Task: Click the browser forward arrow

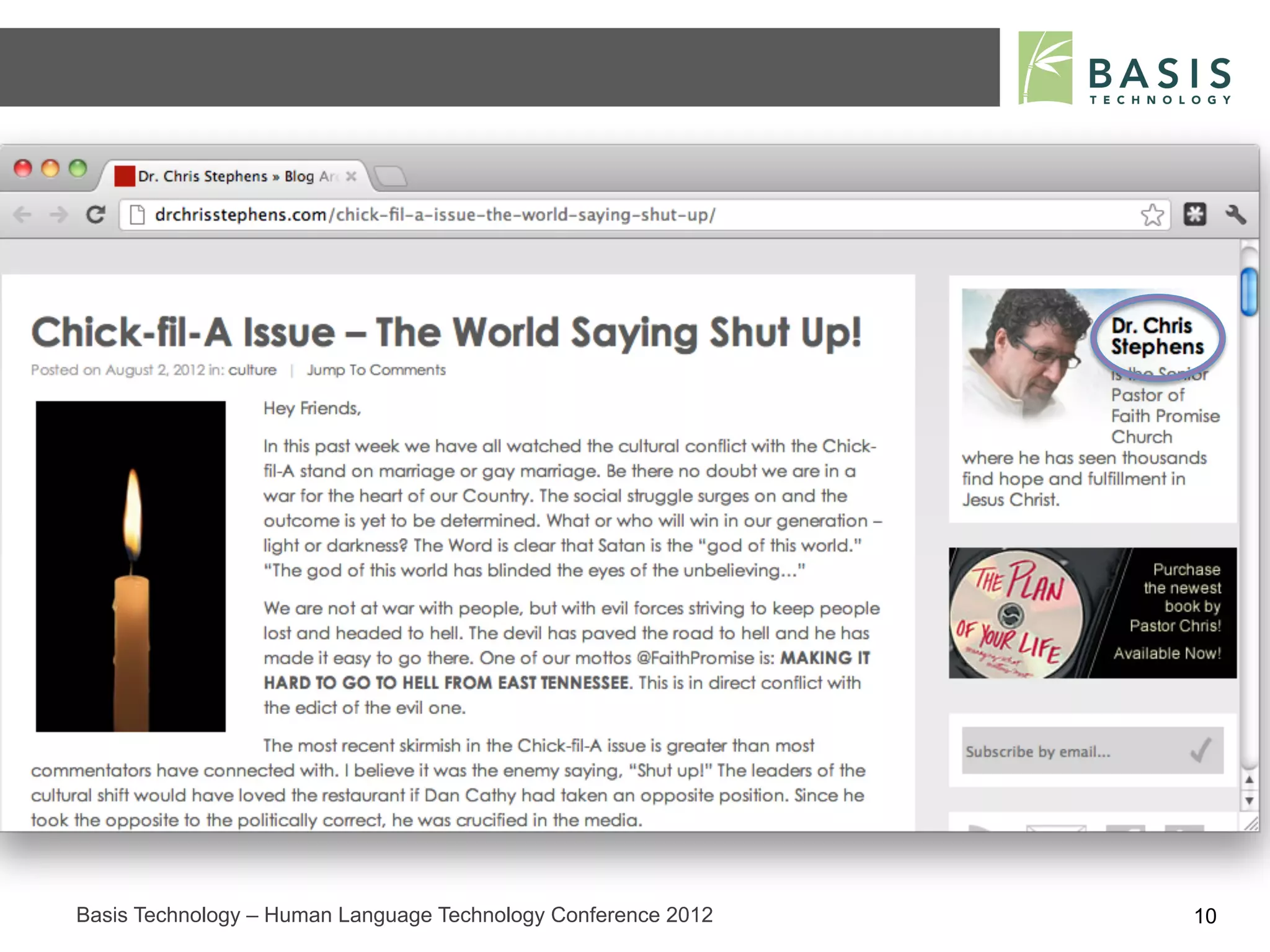Action: [59, 215]
